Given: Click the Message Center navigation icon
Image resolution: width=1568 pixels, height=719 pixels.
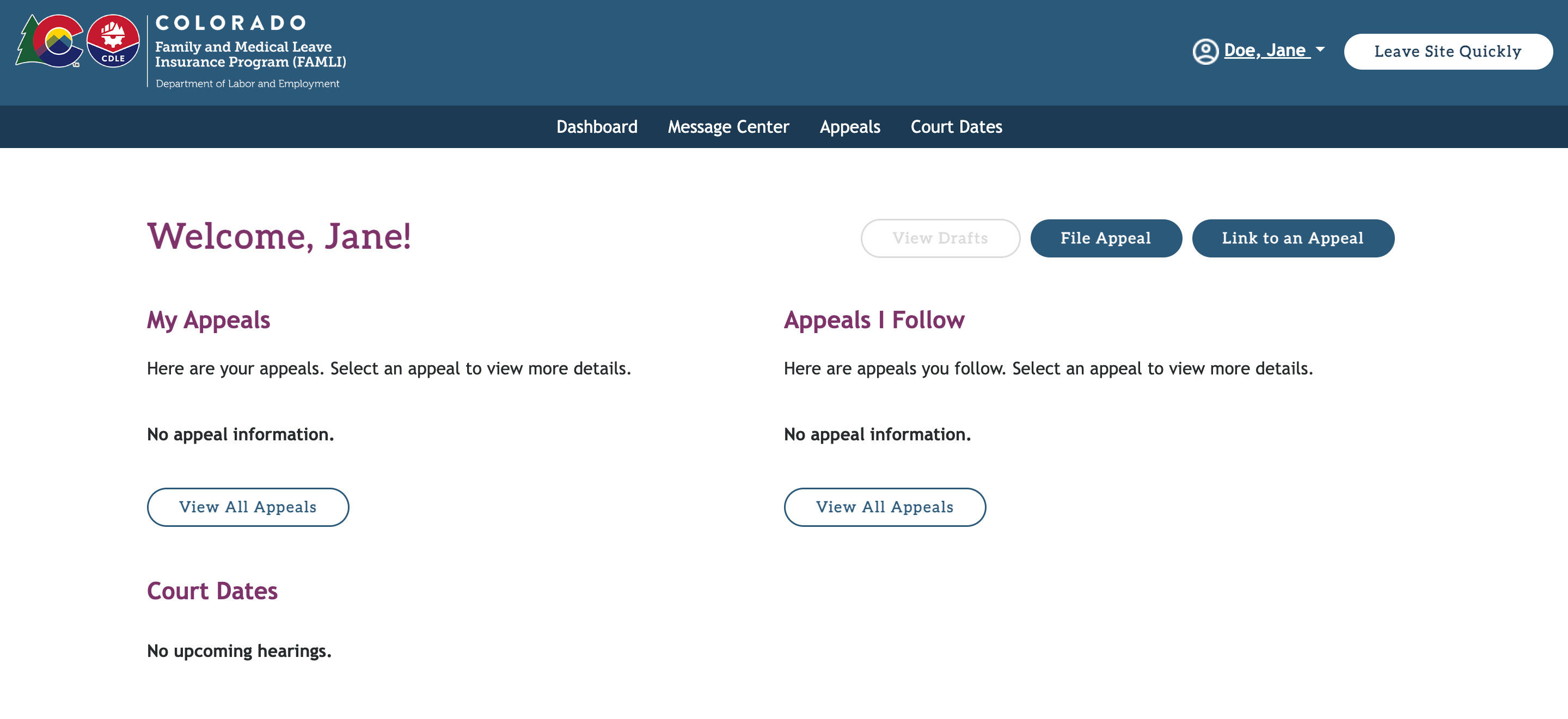Looking at the screenshot, I should coord(728,126).
